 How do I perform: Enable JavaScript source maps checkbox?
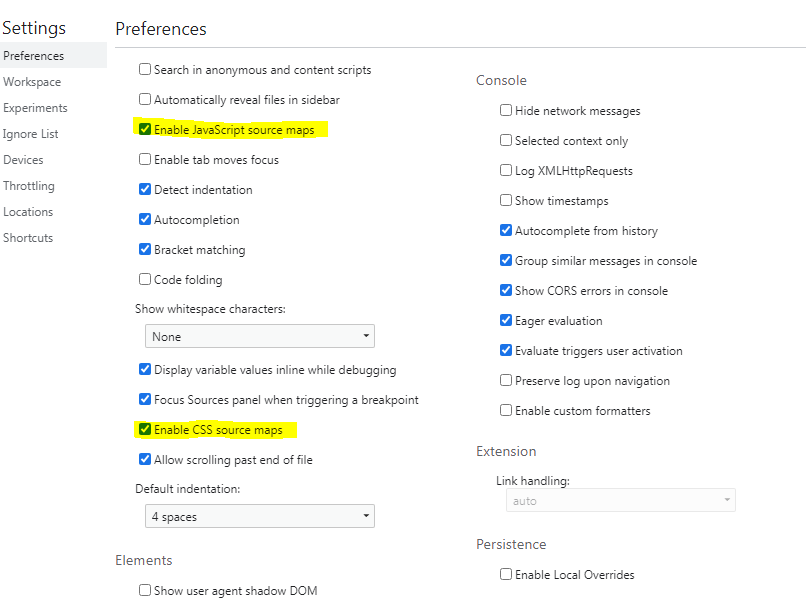tap(145, 130)
